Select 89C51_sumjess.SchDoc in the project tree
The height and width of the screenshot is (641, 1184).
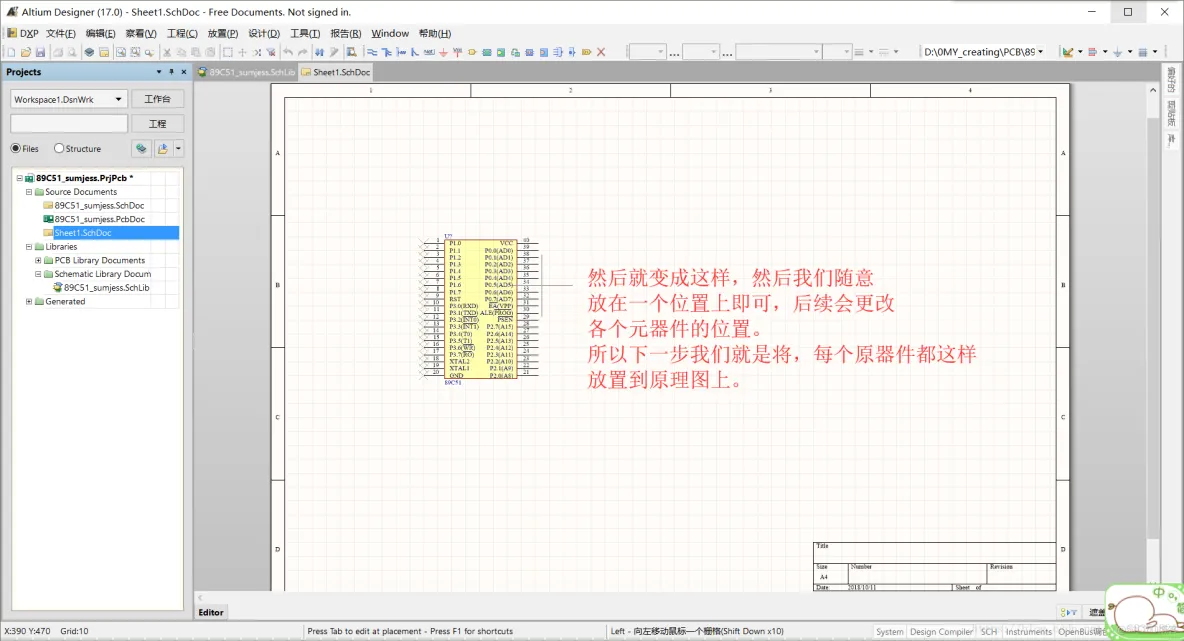coord(99,205)
